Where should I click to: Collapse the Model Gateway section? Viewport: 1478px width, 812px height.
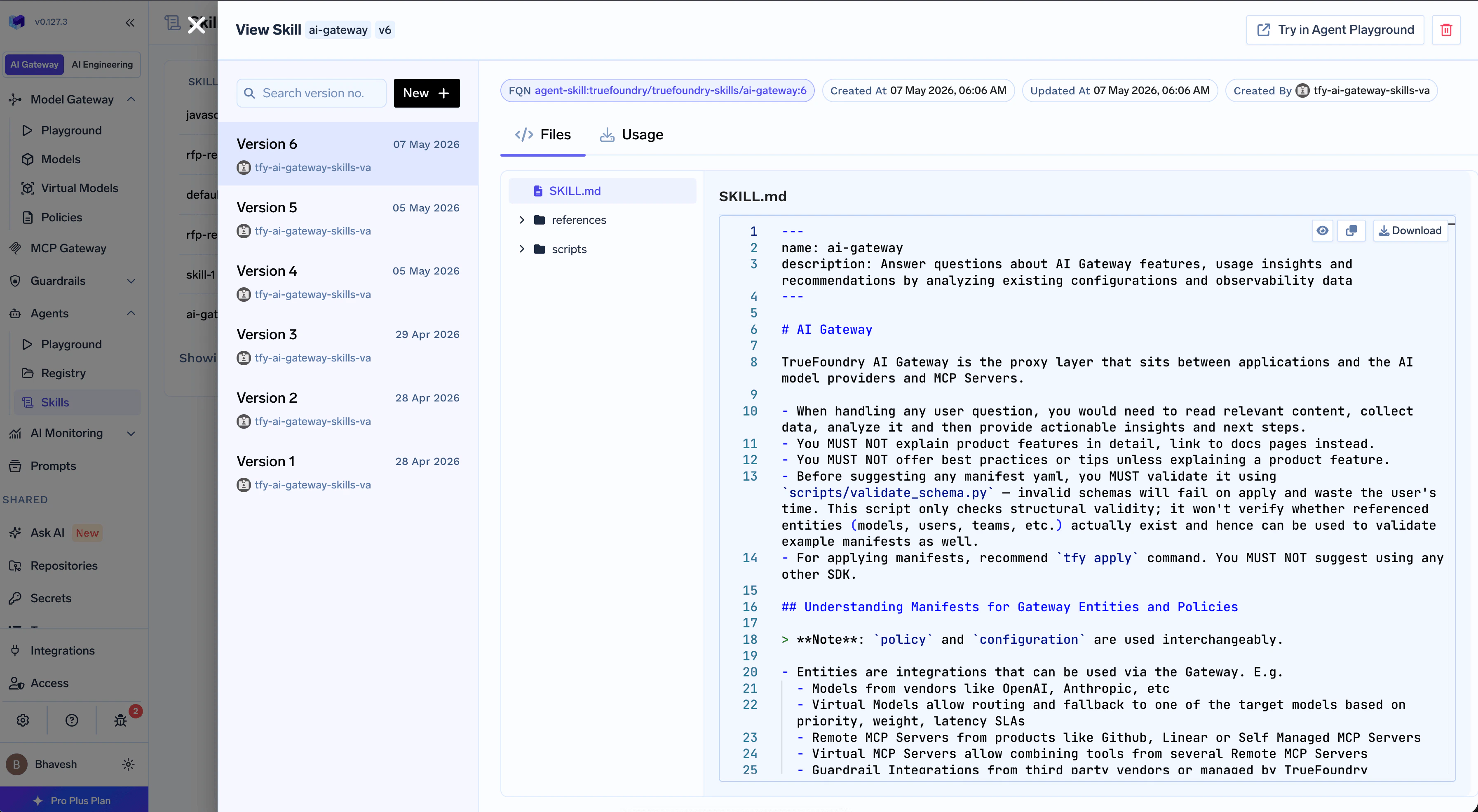point(131,99)
